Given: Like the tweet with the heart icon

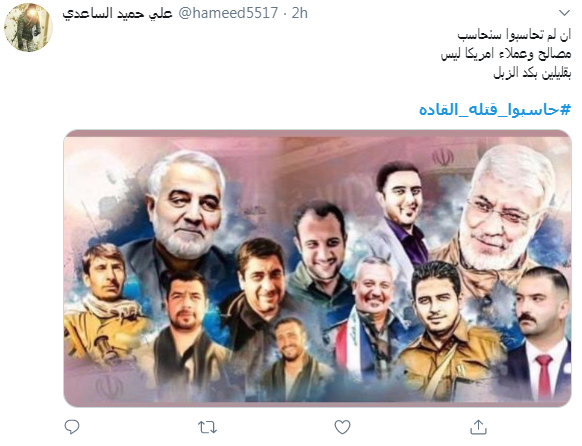Looking at the screenshot, I should 342,427.
